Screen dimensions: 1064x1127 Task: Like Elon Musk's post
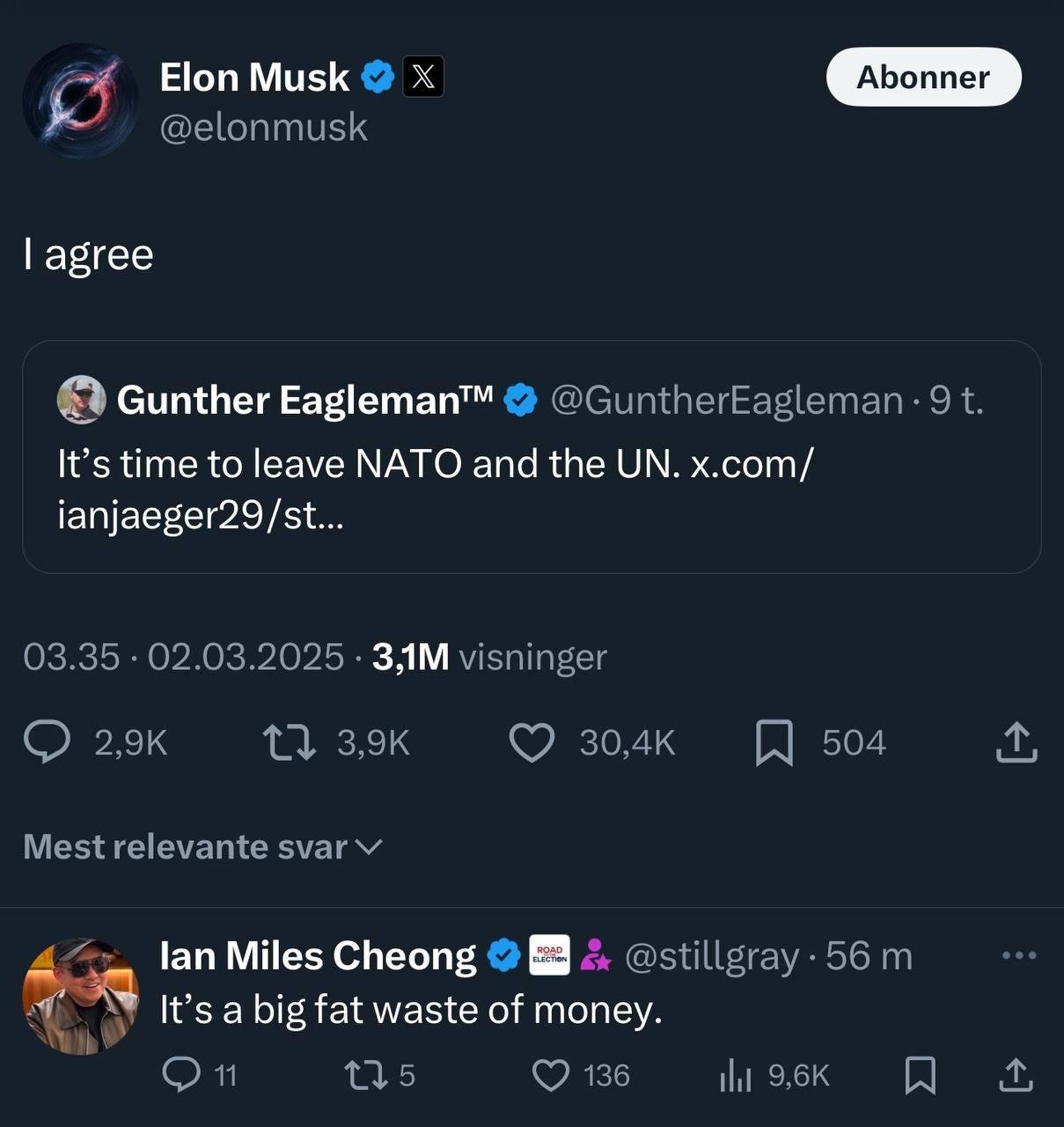click(x=532, y=741)
